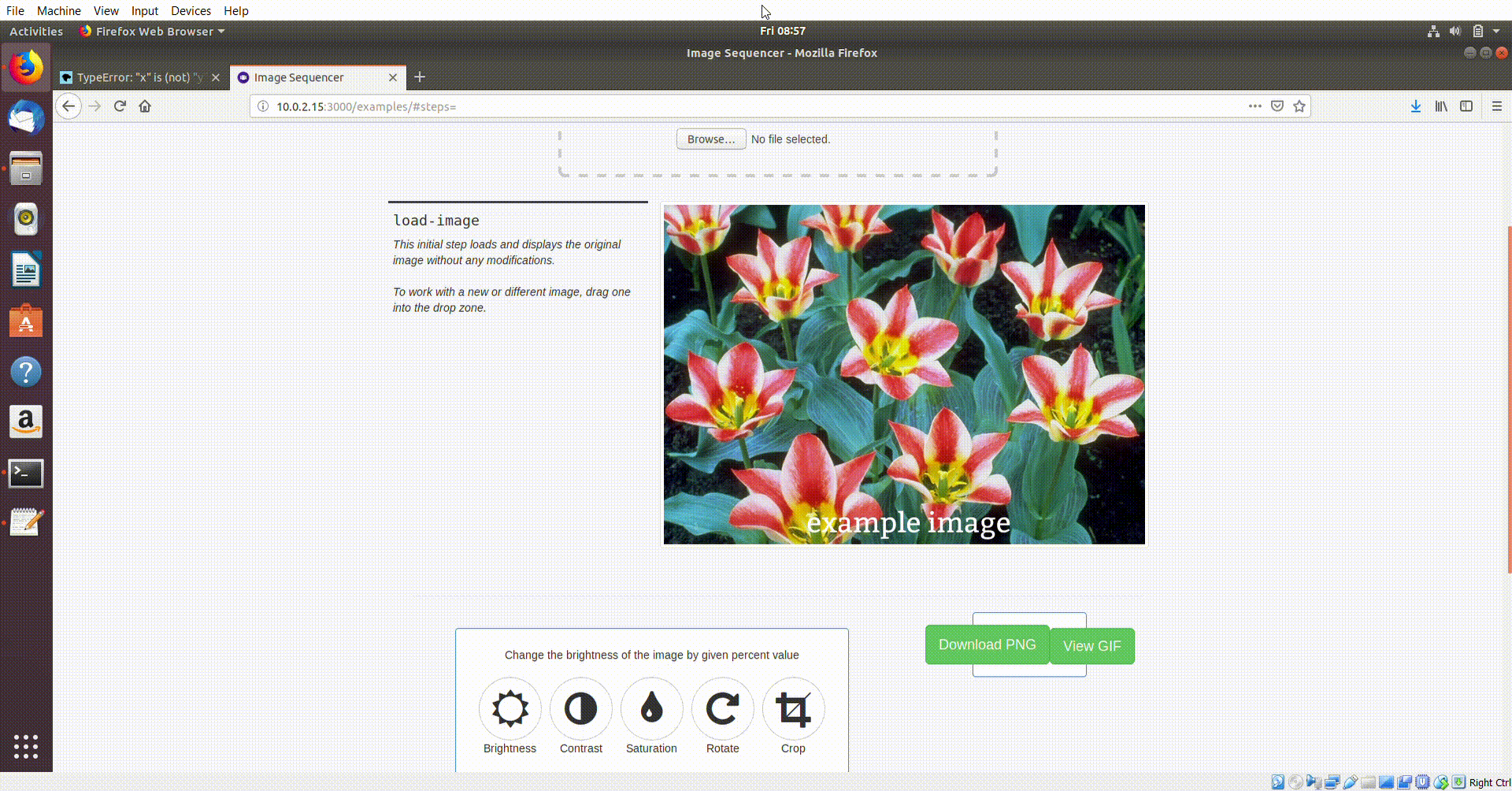Screen dimensions: 1512x791
Task: Open Files manager in dock
Action: (x=26, y=168)
